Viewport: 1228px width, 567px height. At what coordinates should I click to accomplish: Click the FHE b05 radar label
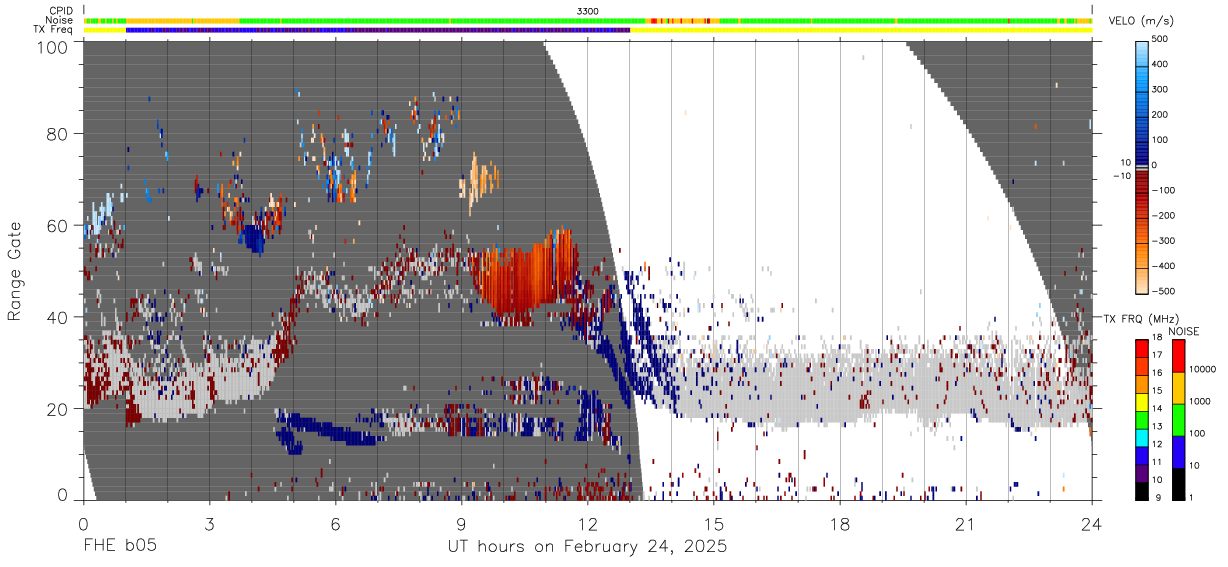coord(120,548)
